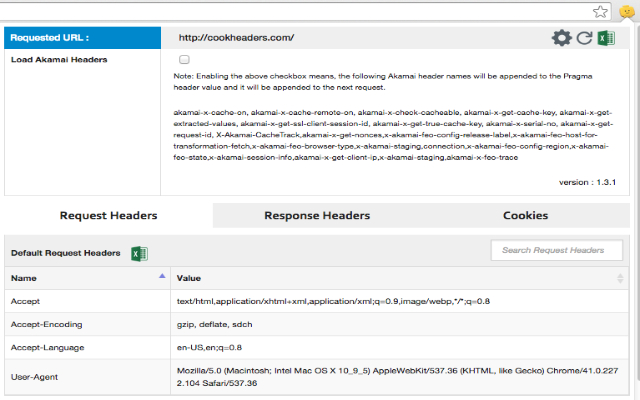
Task: Click the Name column header
Action: [x=87, y=278]
